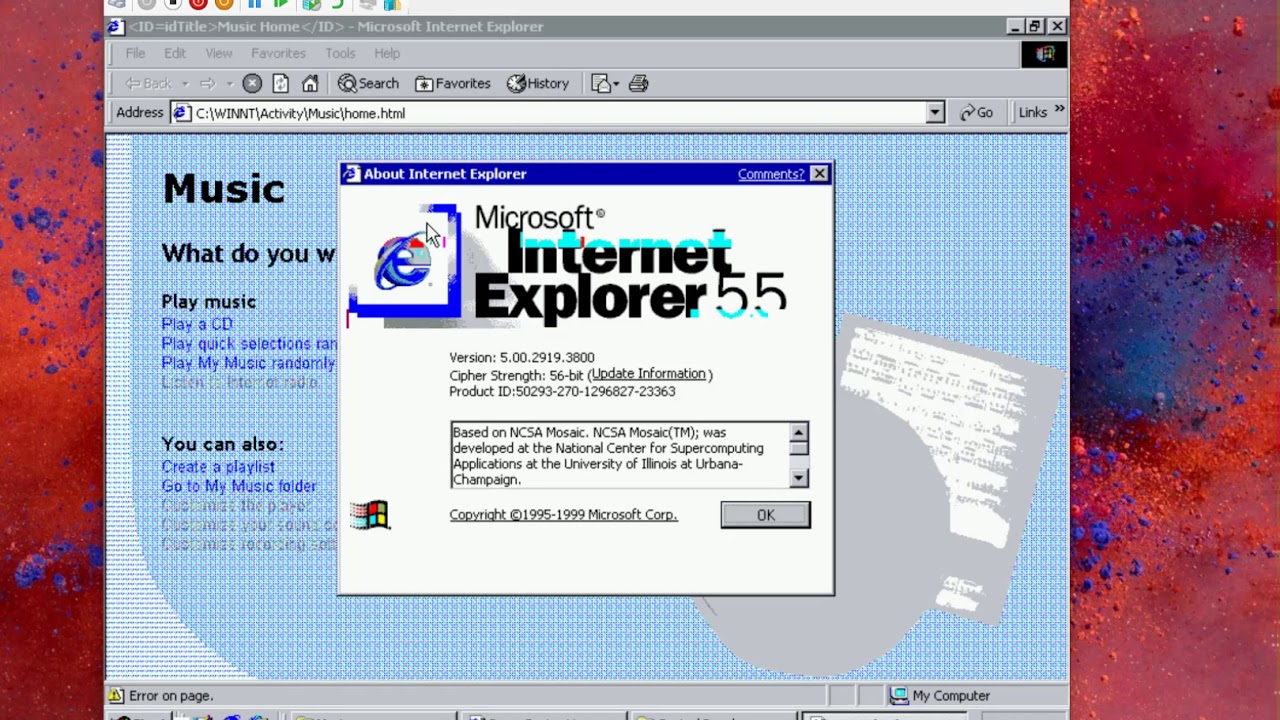The image size is (1280, 720).
Task: Open the Favorites menu
Action: tap(278, 53)
